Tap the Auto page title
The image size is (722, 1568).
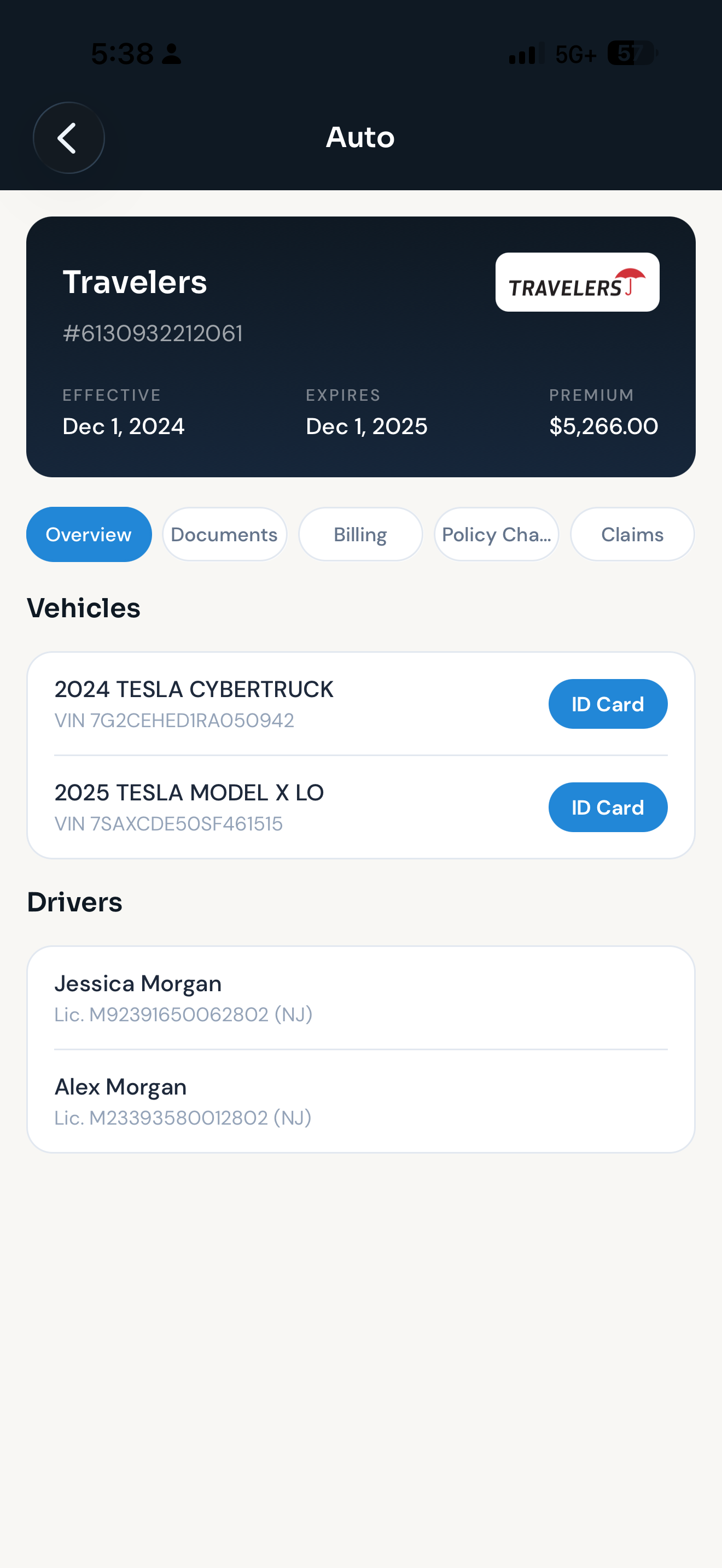360,137
